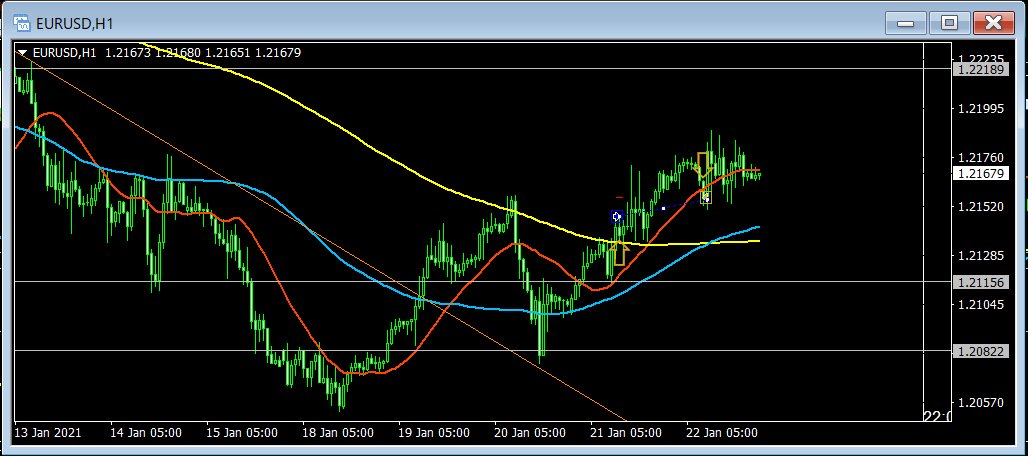1028x456 pixels.
Task: Click the 21 Jan 05:00 time label
Action: click(626, 433)
